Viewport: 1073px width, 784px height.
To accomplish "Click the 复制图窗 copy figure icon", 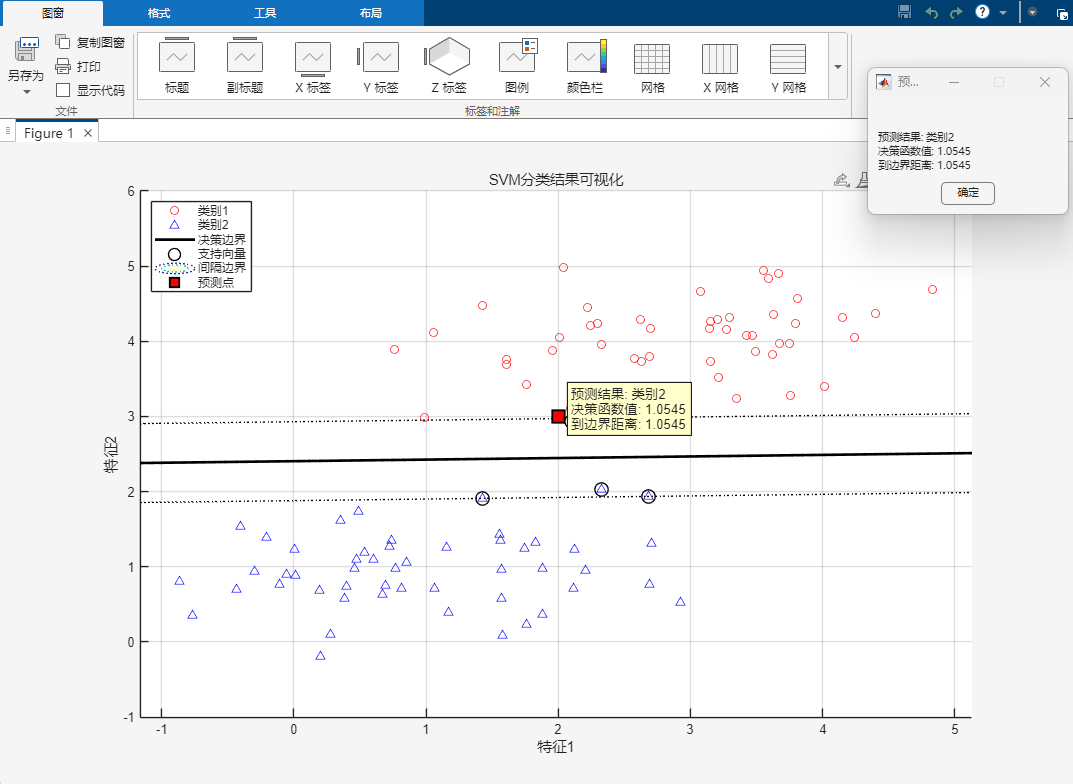I will (x=63, y=42).
